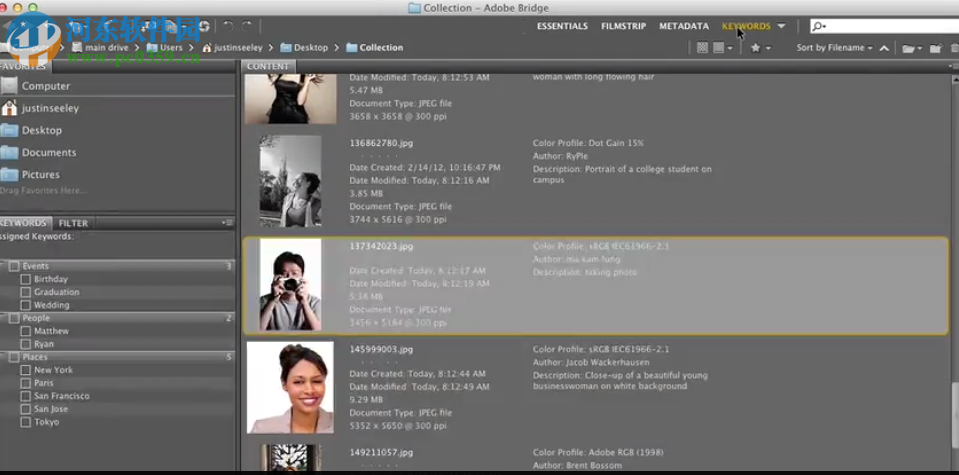The width and height of the screenshot is (959, 475).
Task: Select thumbnail of woman in black dress
Action: (291, 98)
